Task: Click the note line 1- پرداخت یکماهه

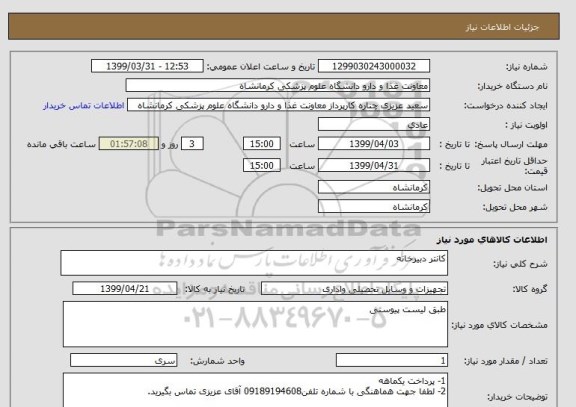Action: (x=412, y=381)
